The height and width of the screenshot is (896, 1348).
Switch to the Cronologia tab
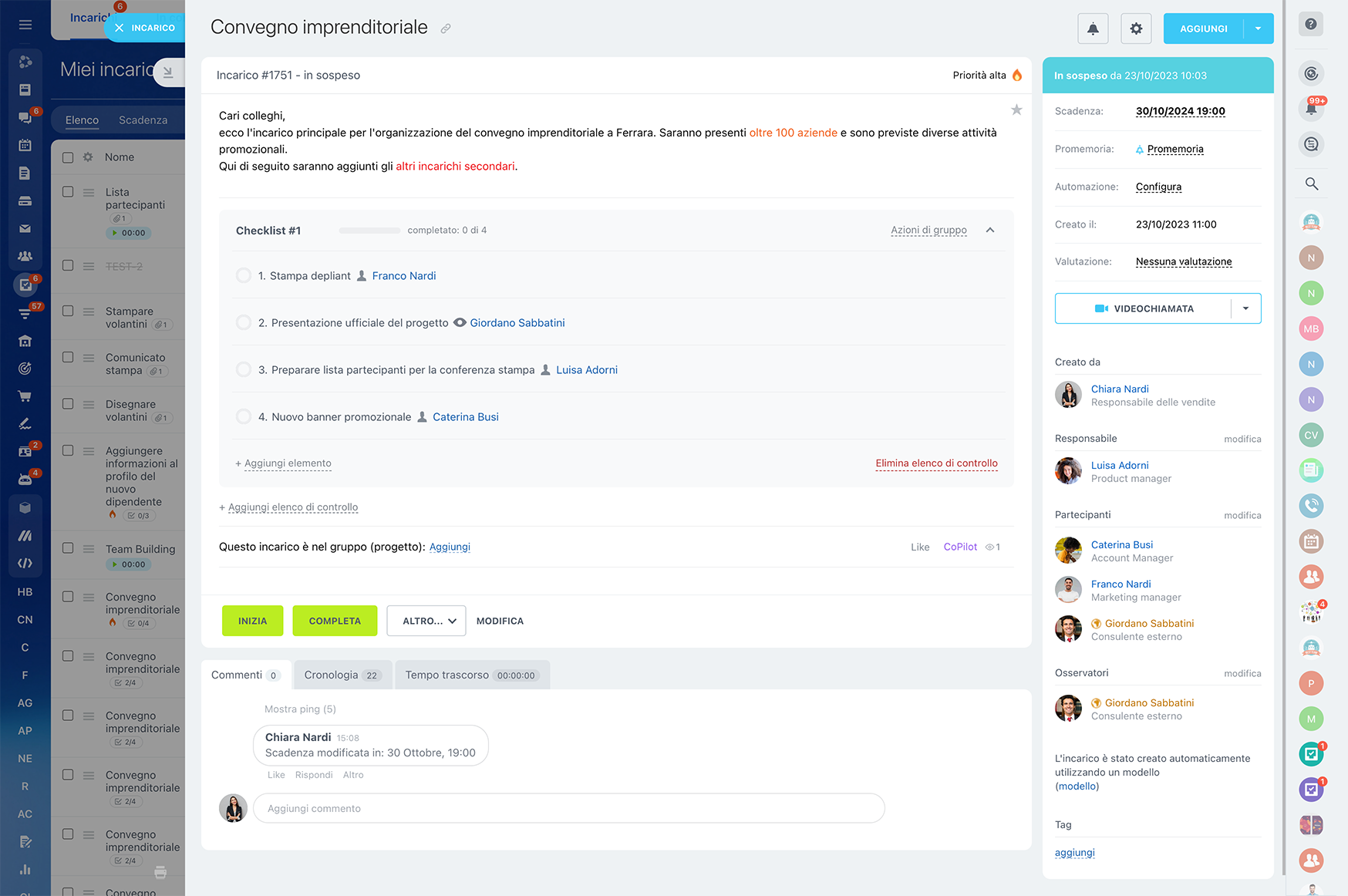point(342,675)
